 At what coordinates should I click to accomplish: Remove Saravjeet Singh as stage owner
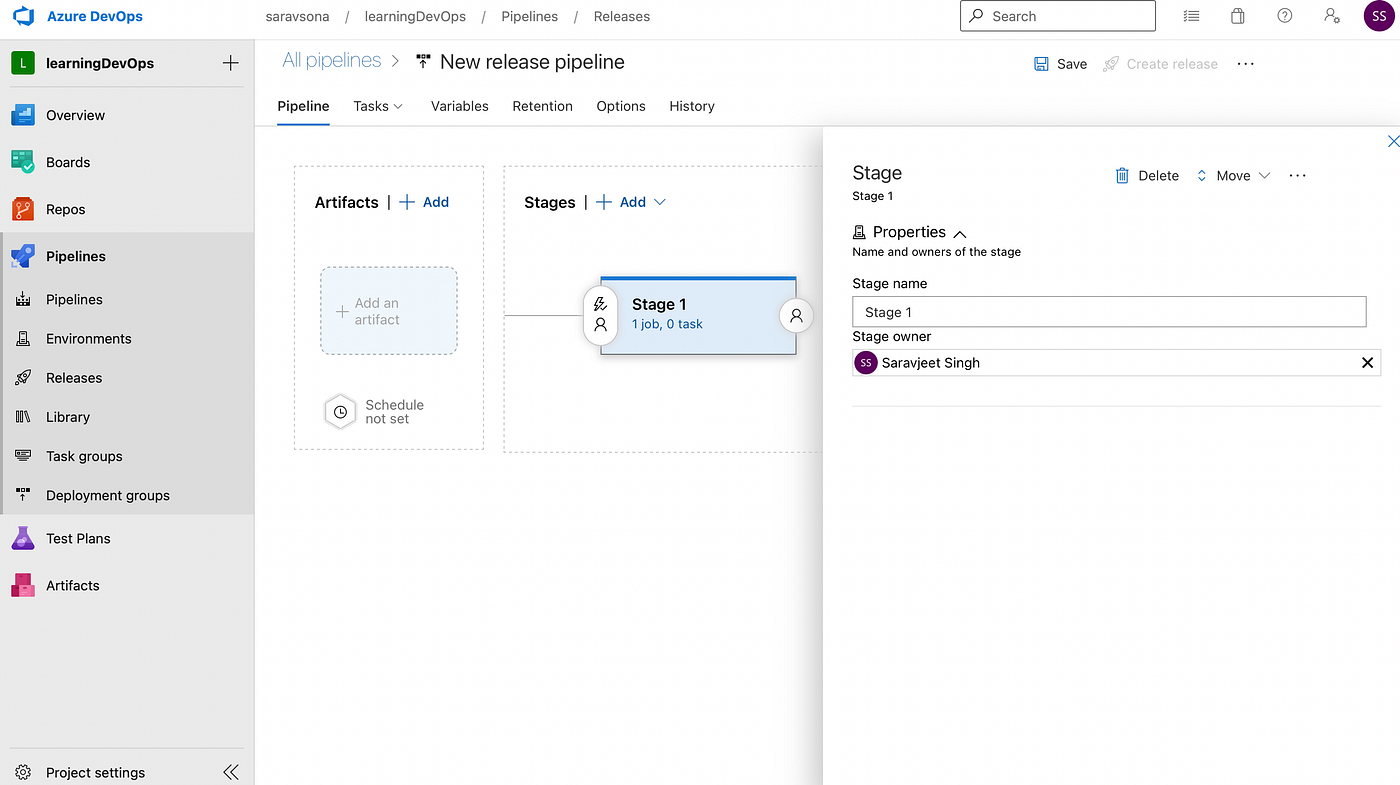1367,362
